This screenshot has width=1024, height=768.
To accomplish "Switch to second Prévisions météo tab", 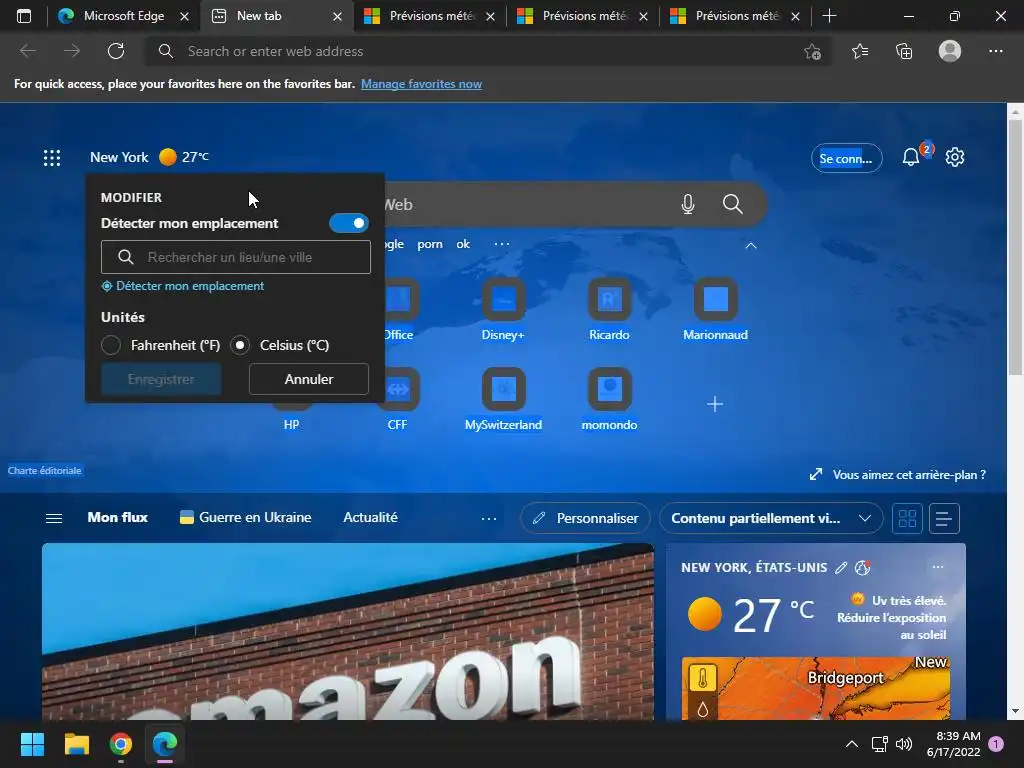I will [583, 16].
